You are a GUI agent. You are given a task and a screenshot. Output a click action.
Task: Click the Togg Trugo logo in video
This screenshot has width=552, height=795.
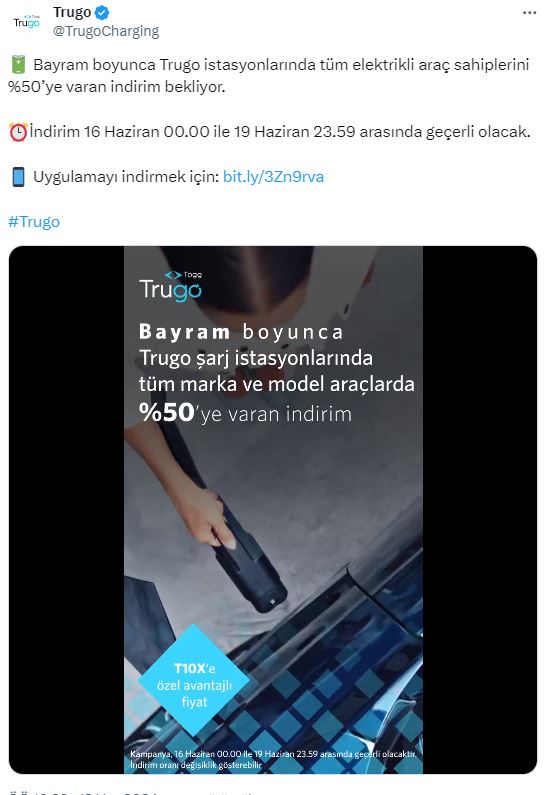click(x=171, y=286)
